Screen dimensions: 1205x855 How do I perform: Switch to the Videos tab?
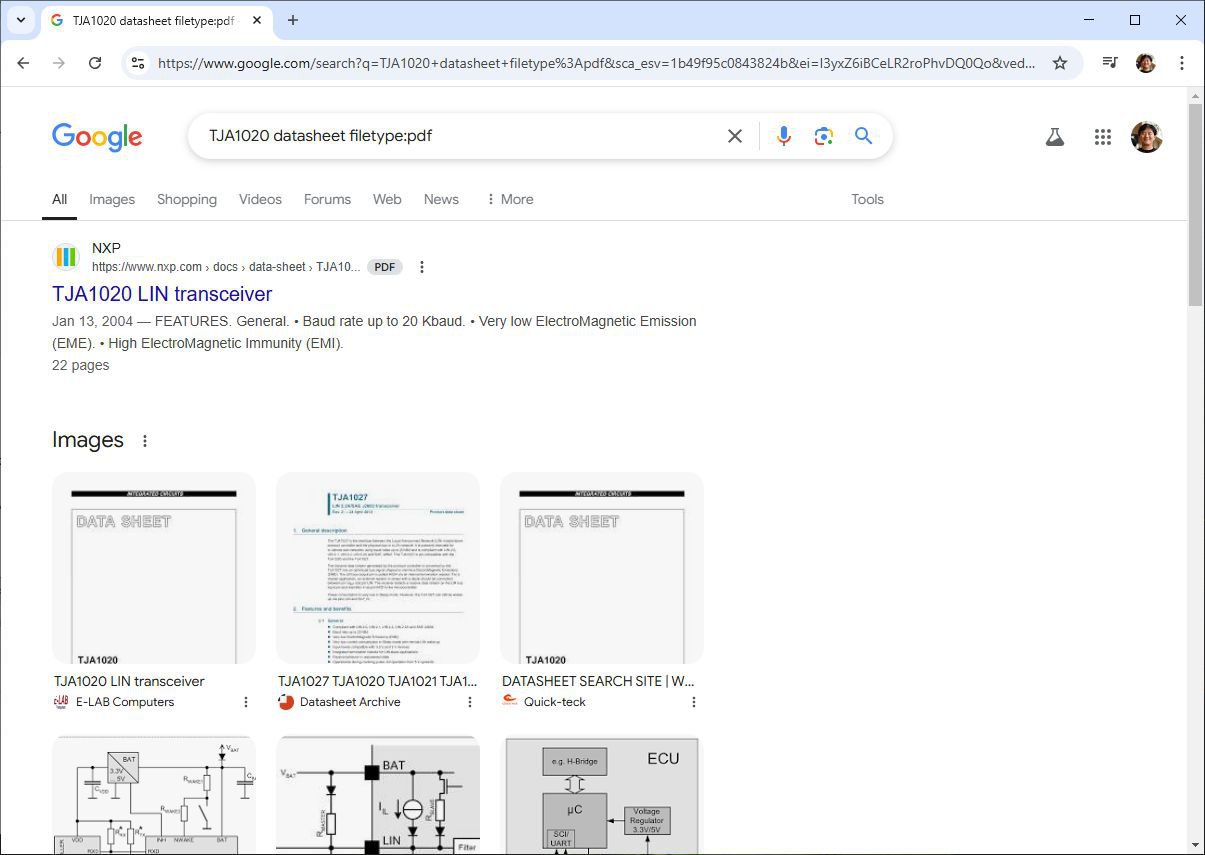[x=260, y=199]
